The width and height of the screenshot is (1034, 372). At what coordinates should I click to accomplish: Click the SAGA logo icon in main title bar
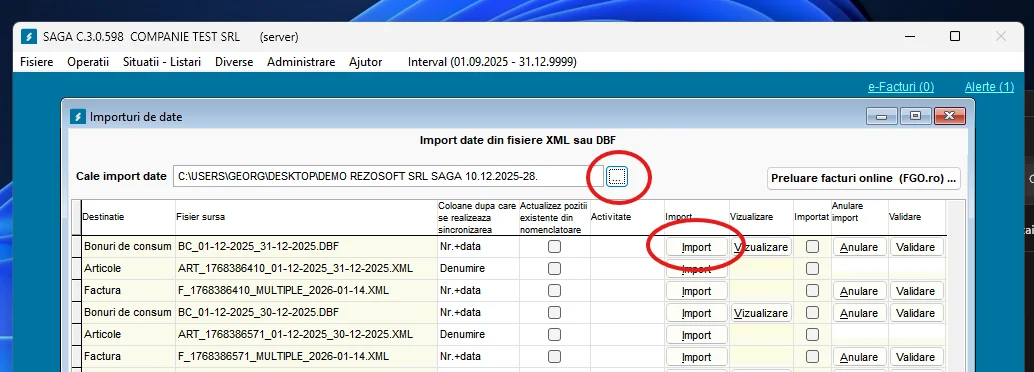click(28, 36)
